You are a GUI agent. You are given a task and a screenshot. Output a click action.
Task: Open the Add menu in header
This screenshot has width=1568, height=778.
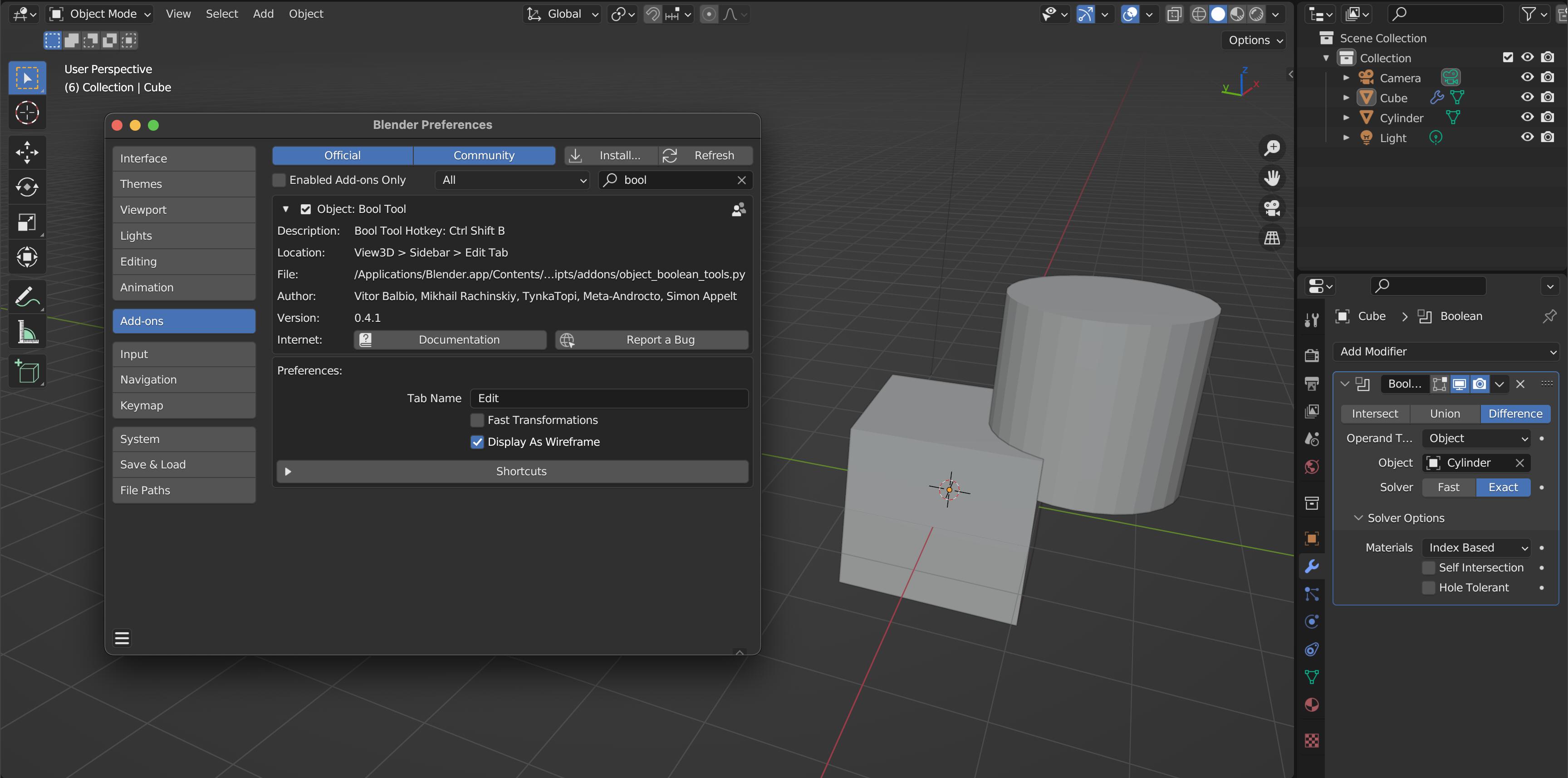tap(263, 14)
